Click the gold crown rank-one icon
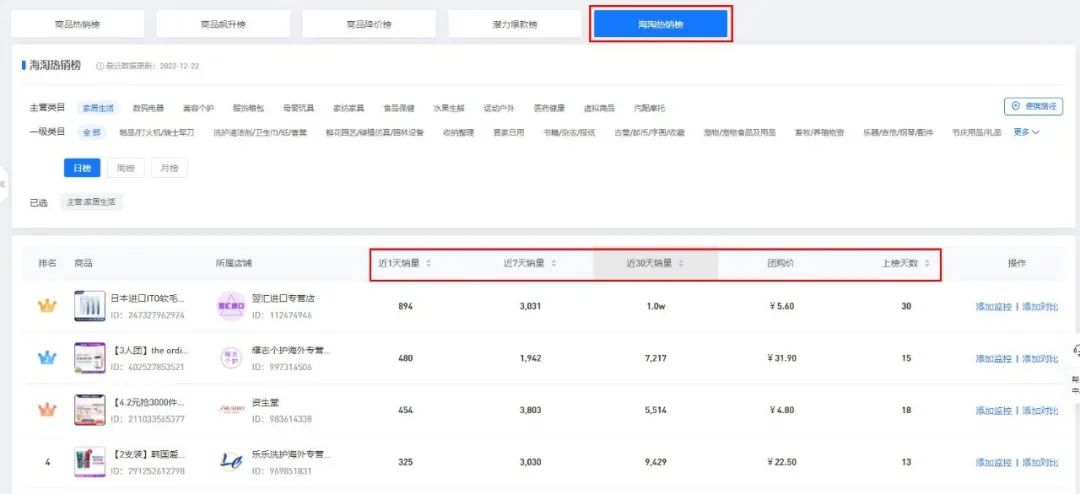 pyautogui.click(x=47, y=306)
